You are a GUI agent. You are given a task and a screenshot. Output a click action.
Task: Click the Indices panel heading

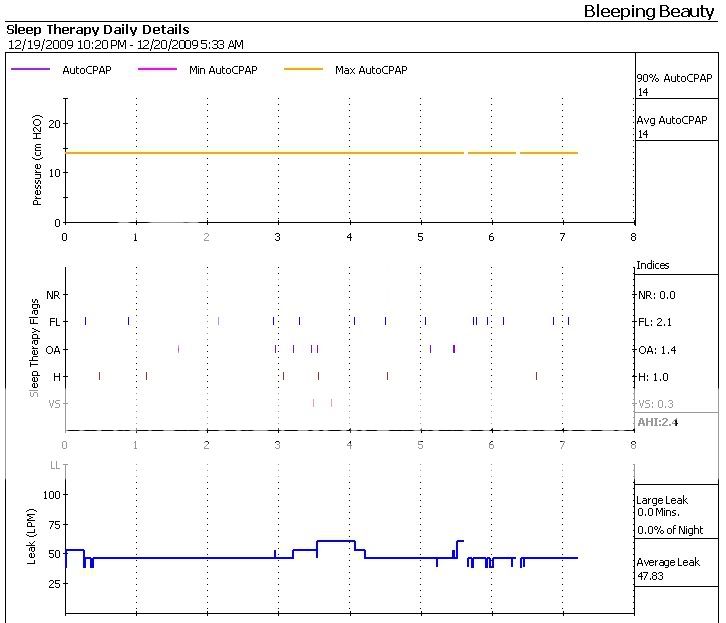click(653, 265)
